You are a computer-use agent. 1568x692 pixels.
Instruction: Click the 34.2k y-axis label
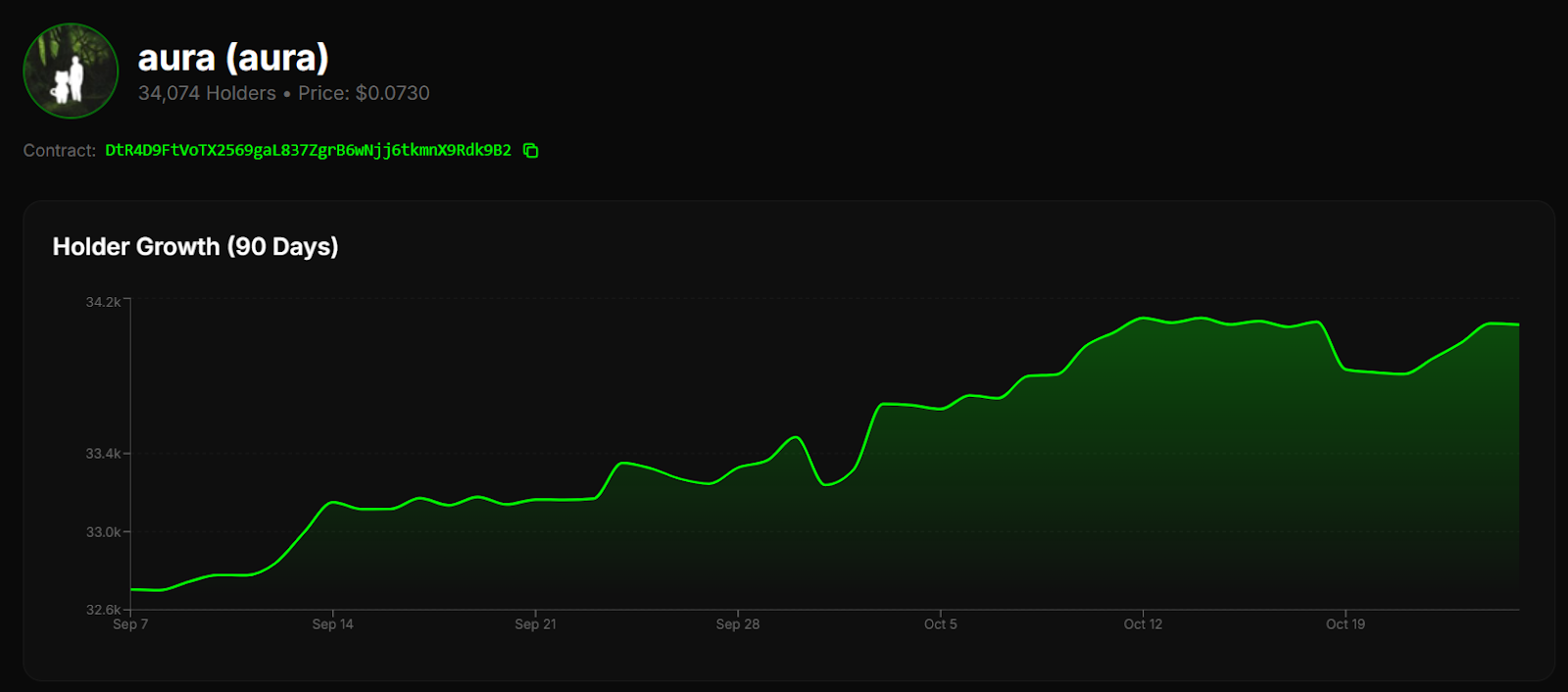103,302
